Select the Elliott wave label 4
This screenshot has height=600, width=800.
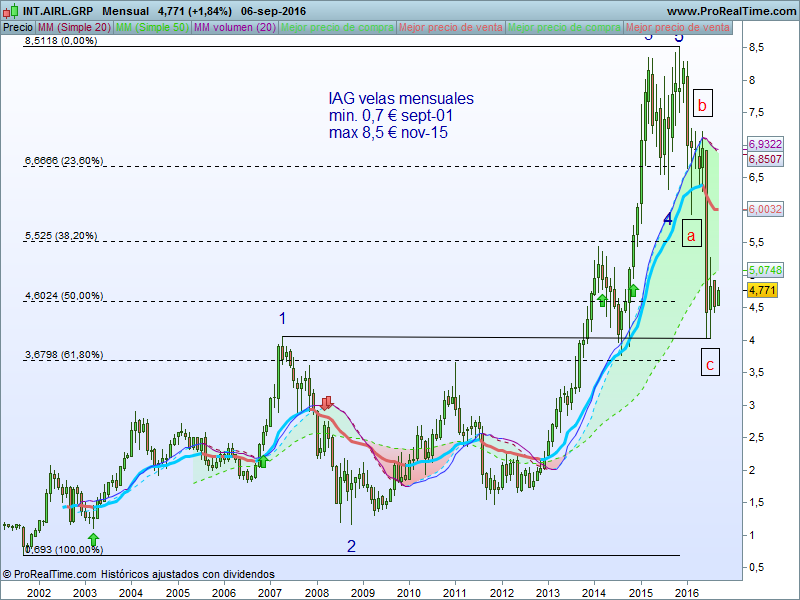668,219
